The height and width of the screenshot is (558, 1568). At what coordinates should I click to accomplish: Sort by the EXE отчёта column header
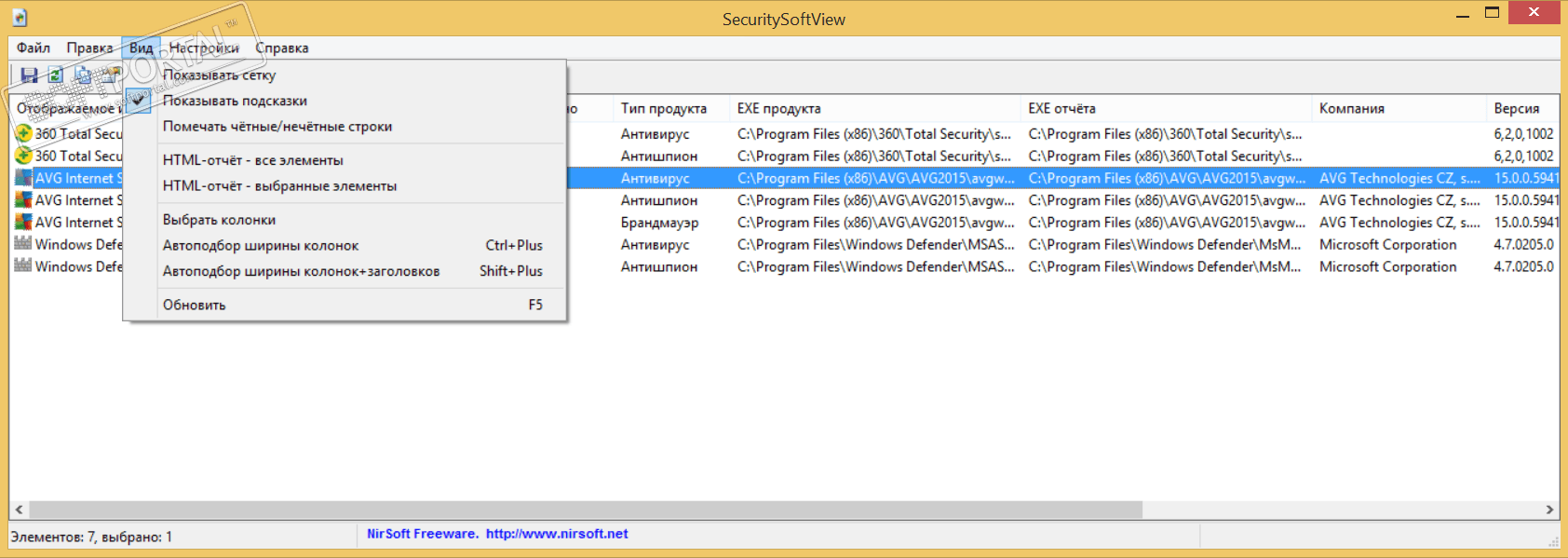point(1167,109)
